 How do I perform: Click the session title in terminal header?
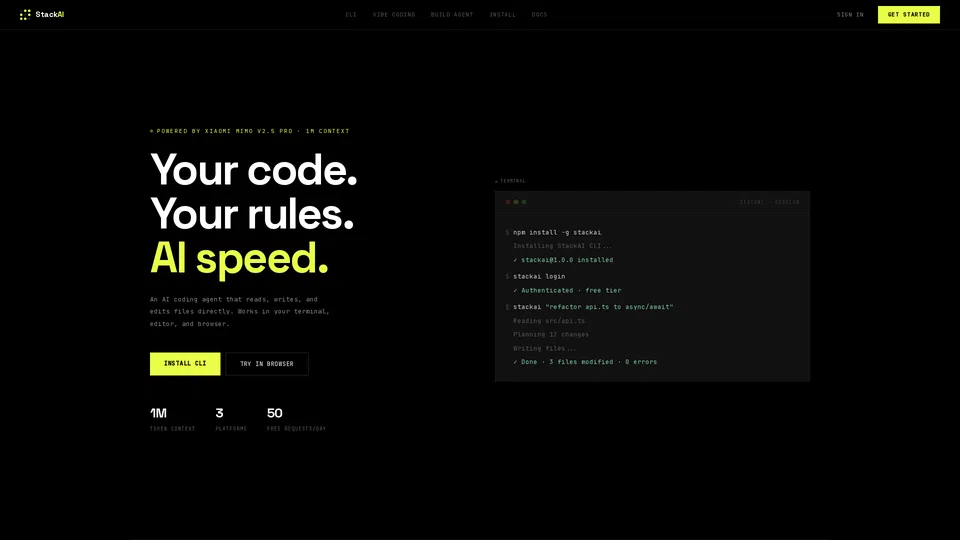click(x=770, y=202)
